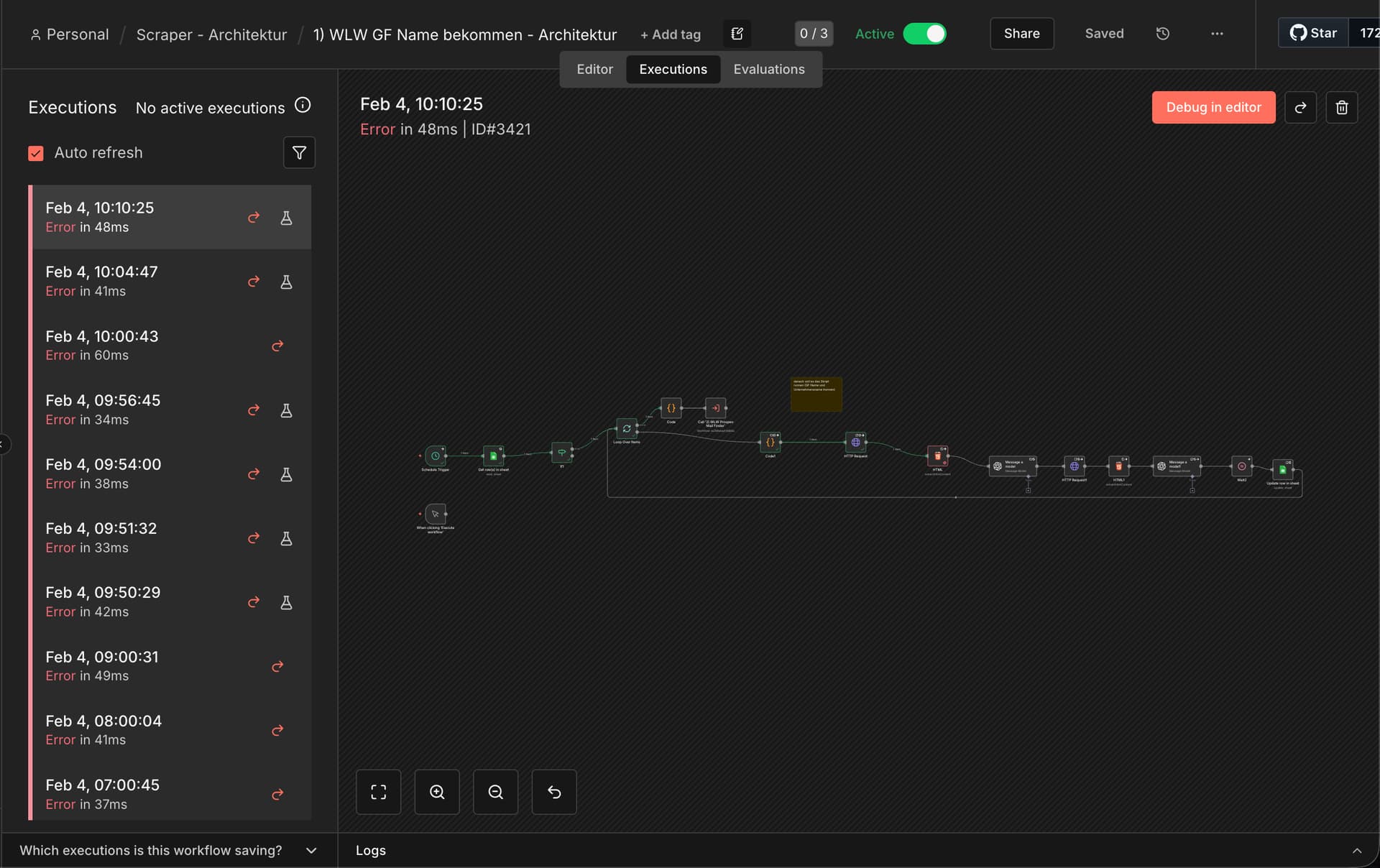1380x868 pixels.
Task: Zoom in on the workflow canvas
Action: [437, 792]
